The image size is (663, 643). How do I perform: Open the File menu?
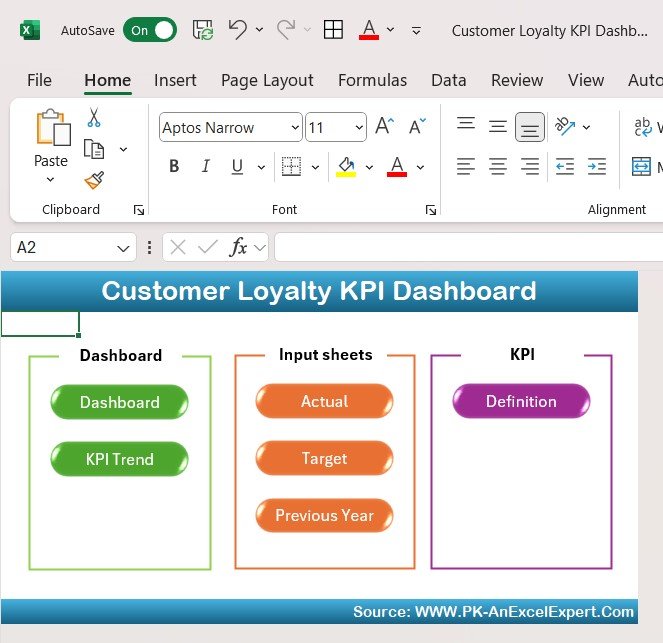tap(39, 80)
